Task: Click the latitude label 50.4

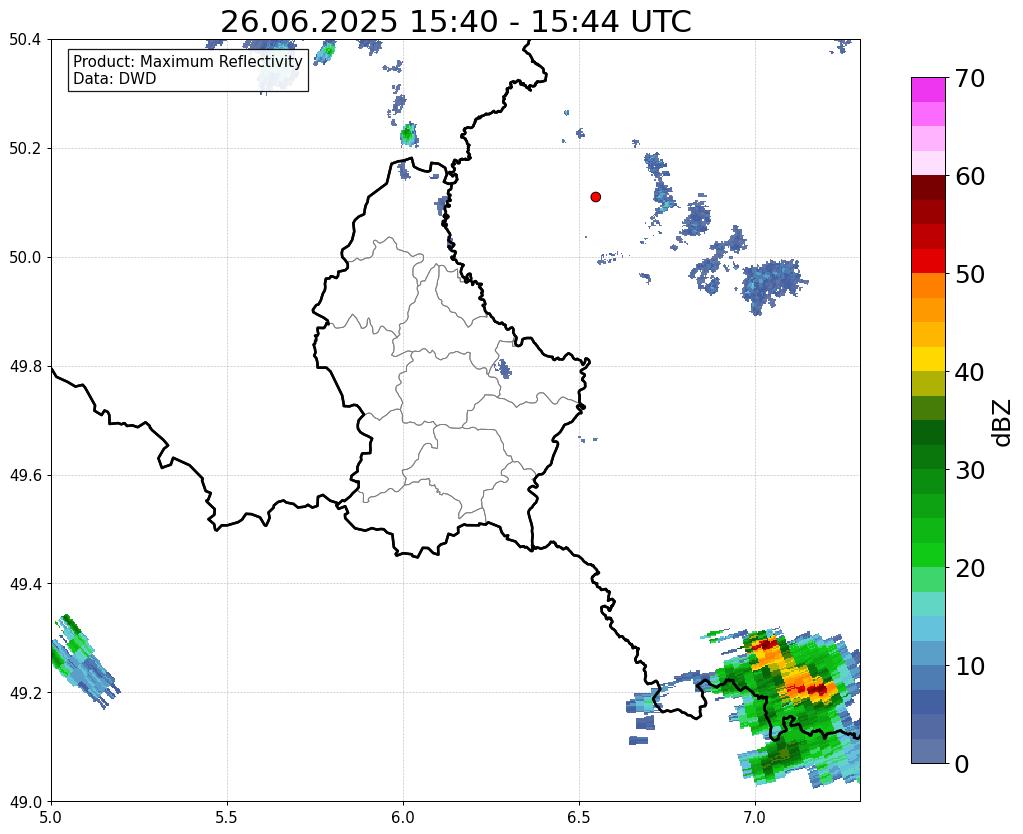Action: click(x=25, y=40)
